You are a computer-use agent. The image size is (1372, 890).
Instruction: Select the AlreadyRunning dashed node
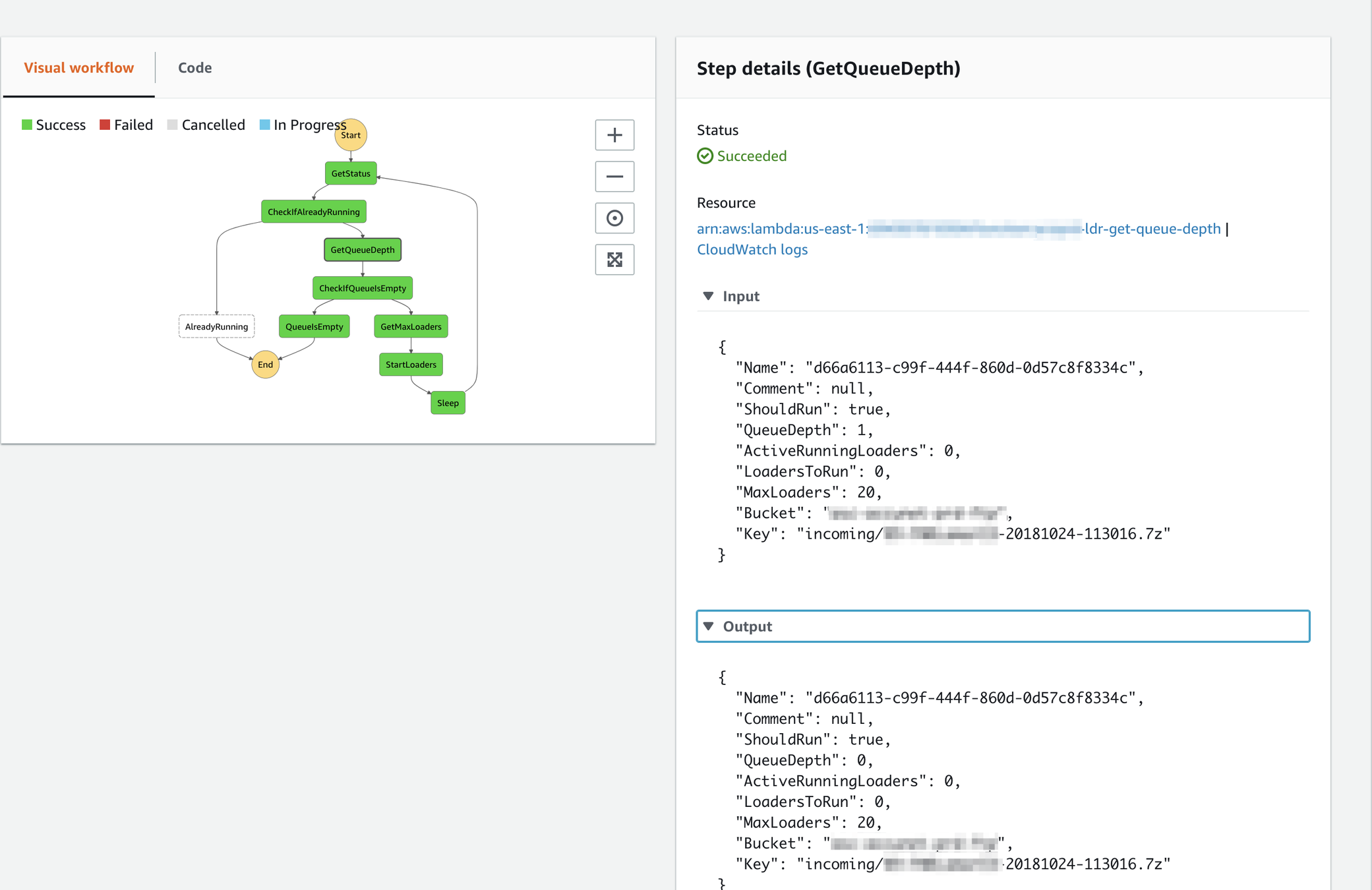click(216, 326)
